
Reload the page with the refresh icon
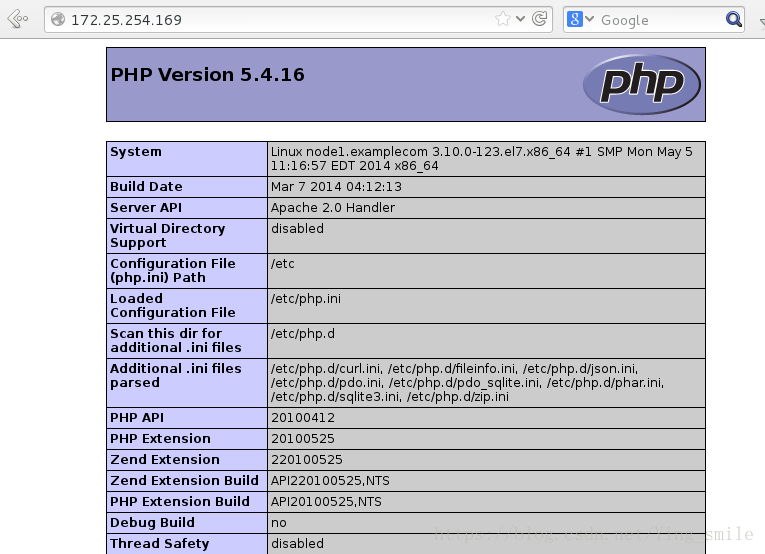(539, 19)
